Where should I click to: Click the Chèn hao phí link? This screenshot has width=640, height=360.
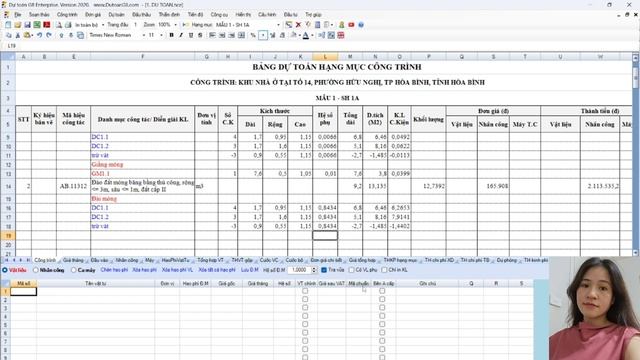(x=114, y=270)
